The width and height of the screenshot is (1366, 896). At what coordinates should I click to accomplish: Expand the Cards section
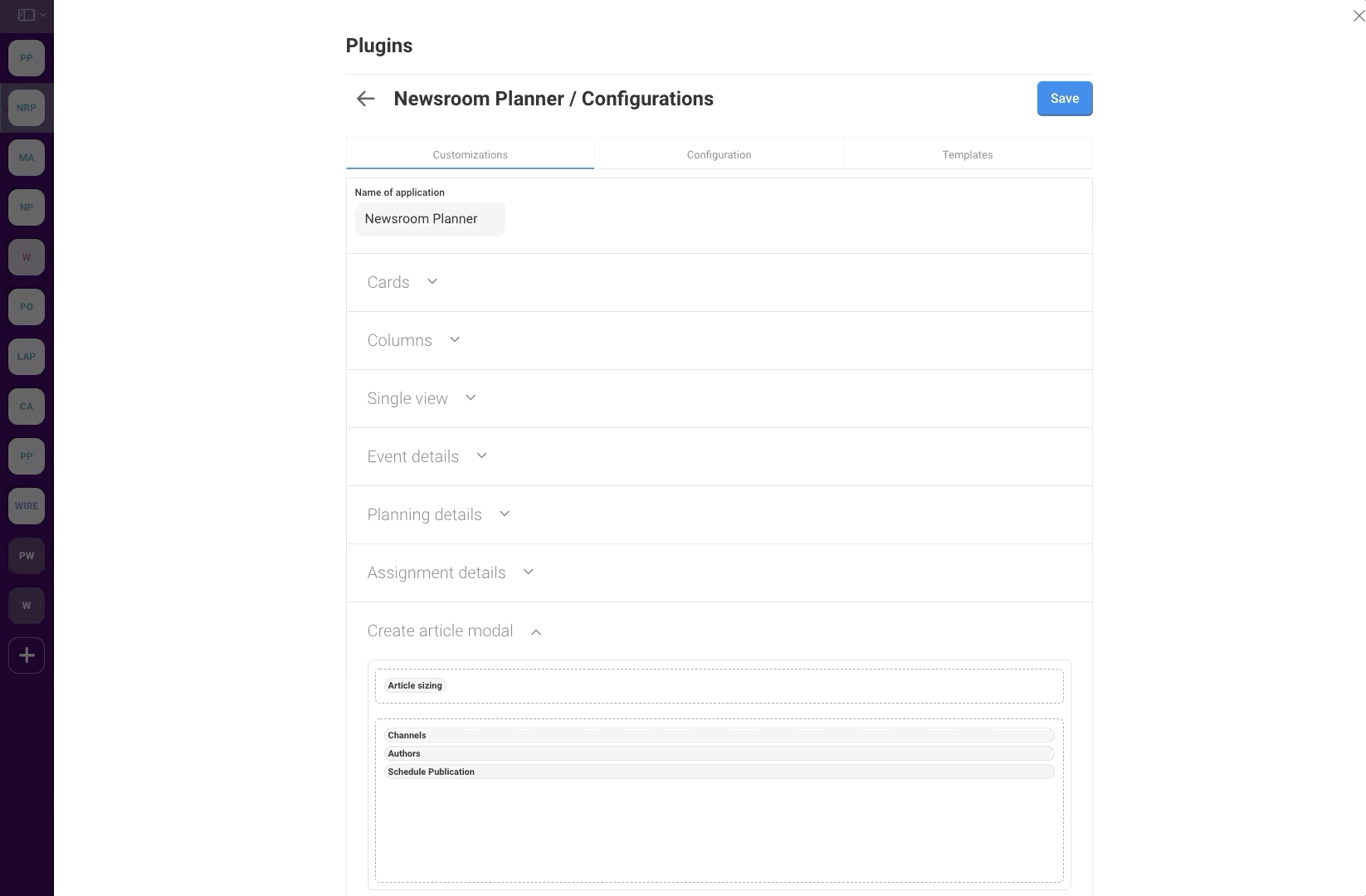pos(402,282)
